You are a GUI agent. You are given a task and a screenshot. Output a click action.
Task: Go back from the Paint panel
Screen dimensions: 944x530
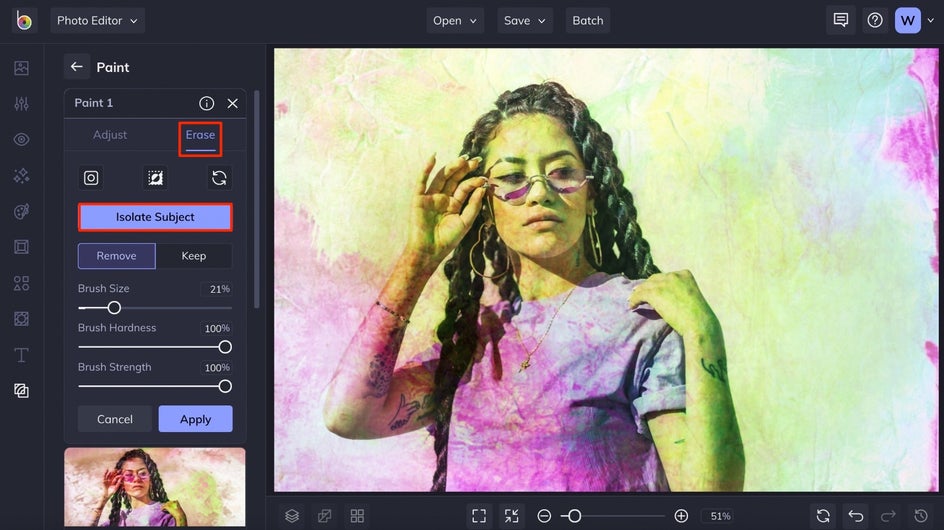pos(76,66)
